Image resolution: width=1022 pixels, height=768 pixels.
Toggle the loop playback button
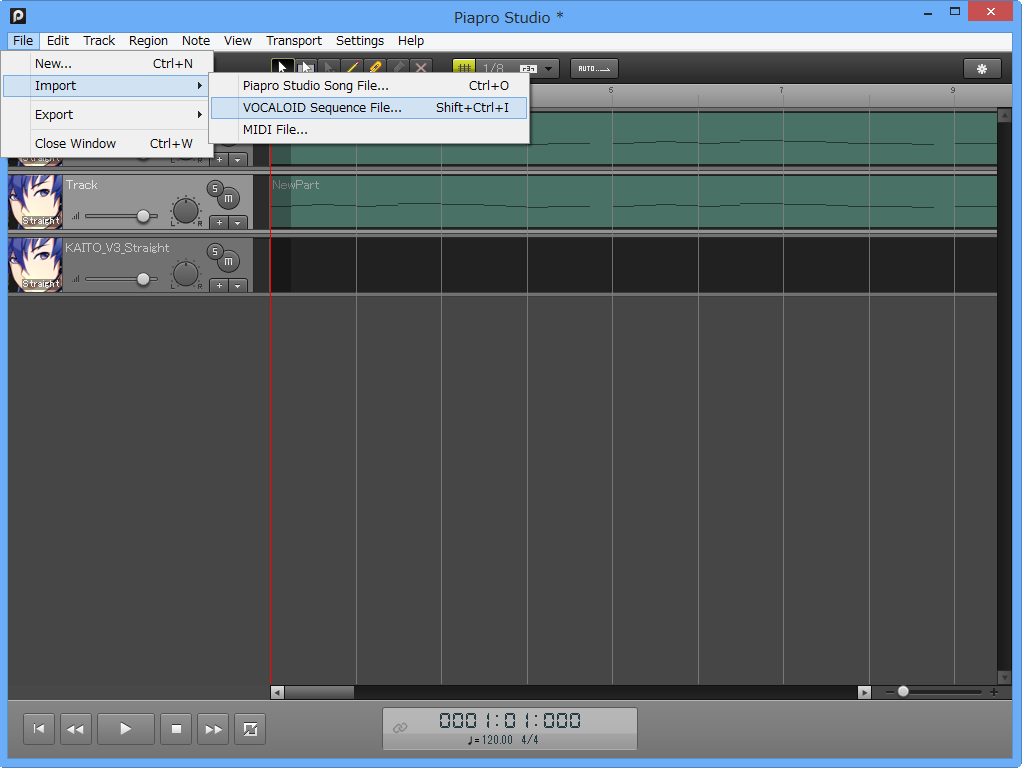point(250,729)
